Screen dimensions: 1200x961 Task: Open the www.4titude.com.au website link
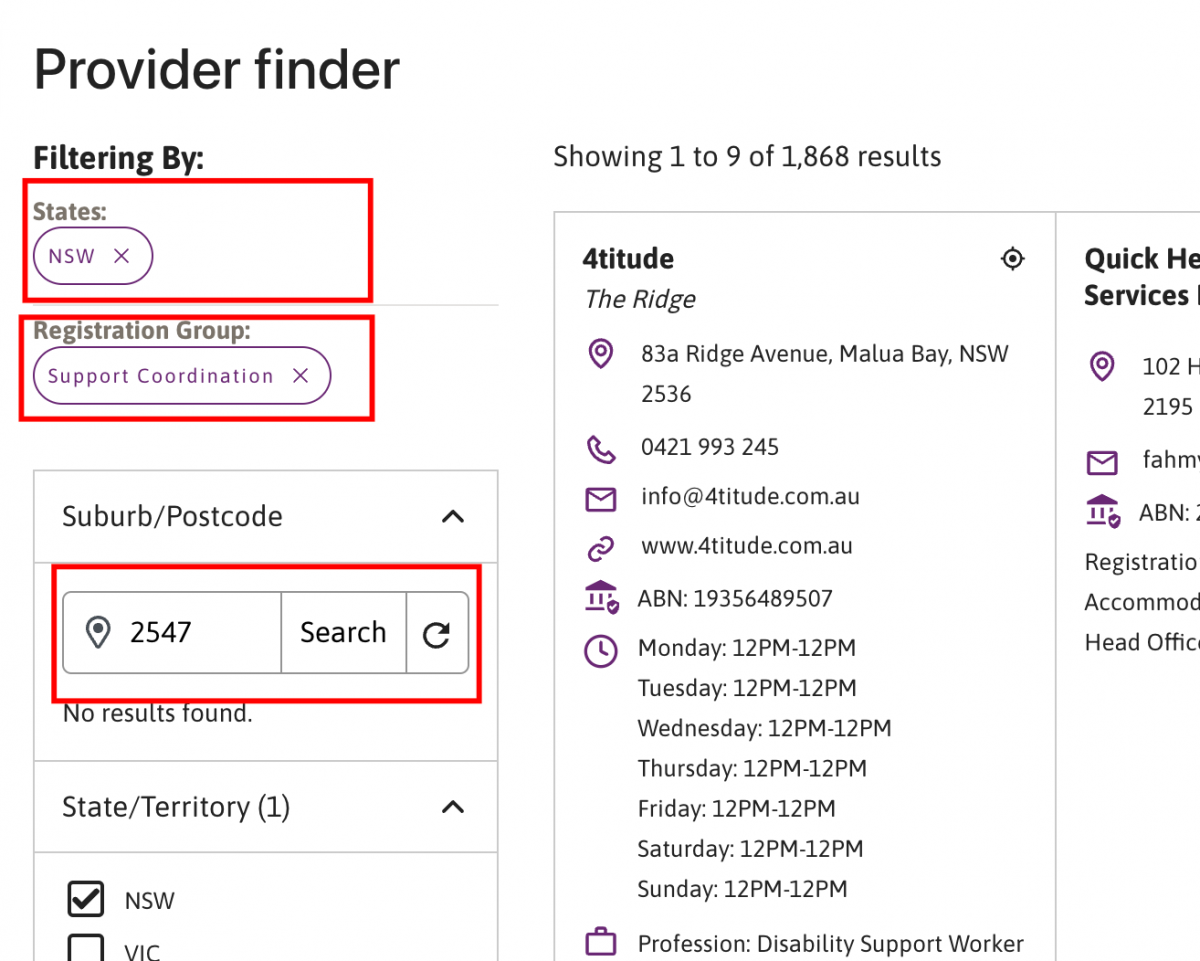coord(747,546)
